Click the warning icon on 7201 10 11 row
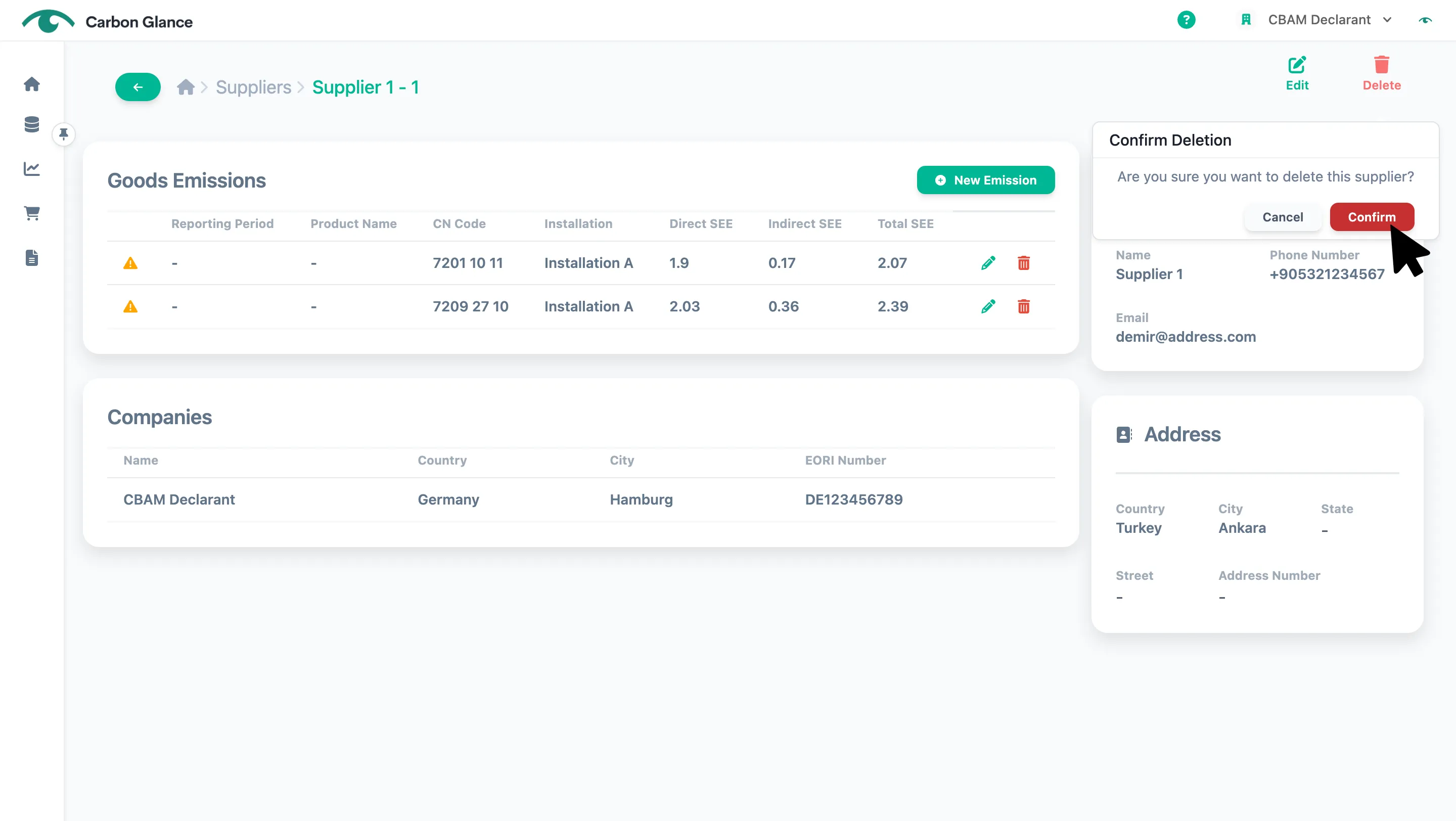 [x=130, y=263]
